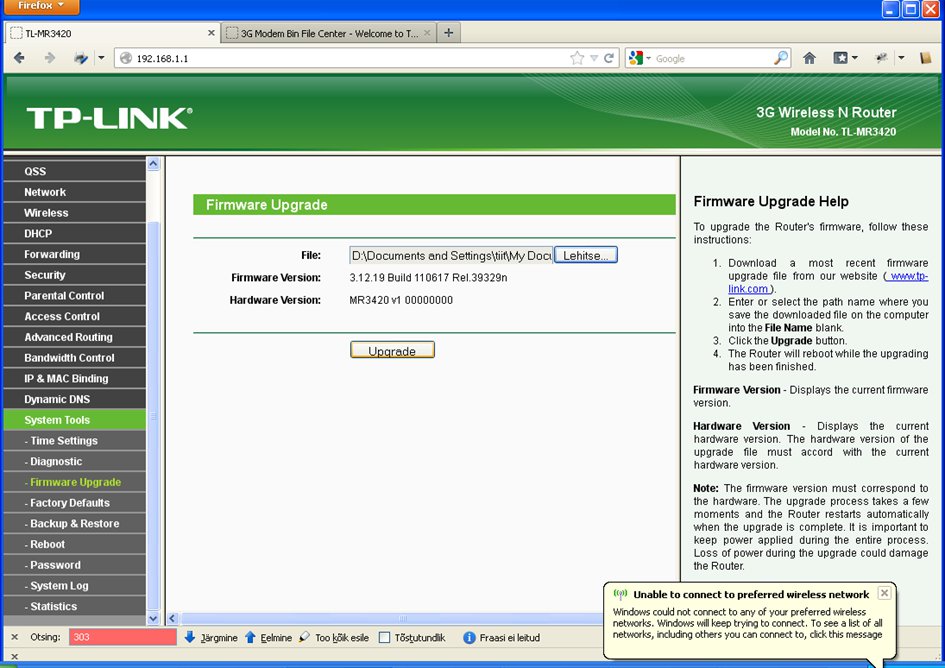This screenshot has height=668, width=945.
Task: Open the Wireless menu
Action: pos(75,213)
